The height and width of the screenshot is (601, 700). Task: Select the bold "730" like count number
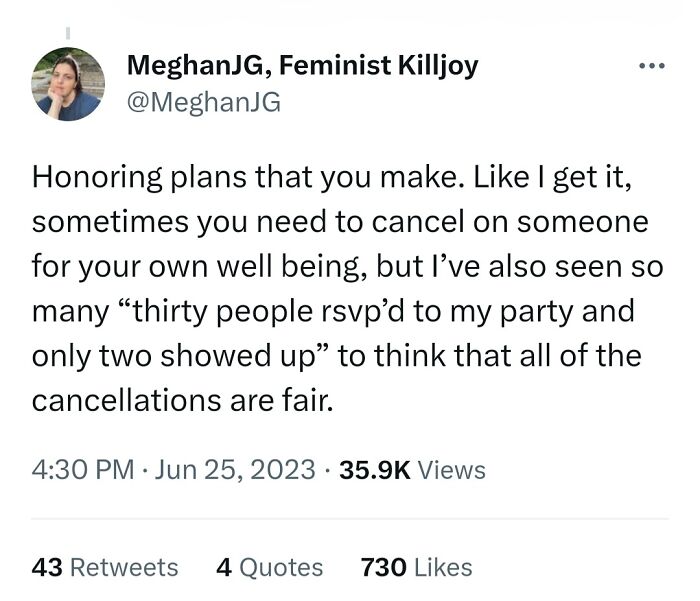coord(383,568)
